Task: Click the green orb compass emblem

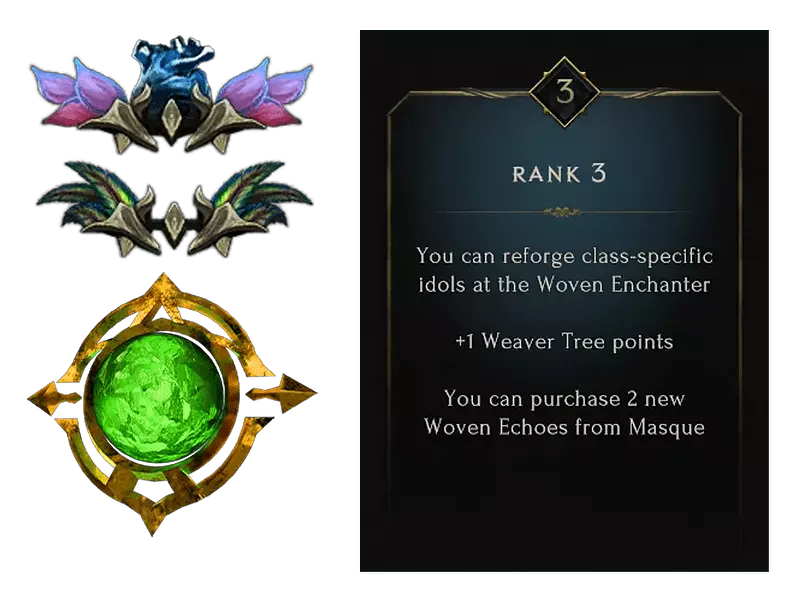Action: (x=172, y=404)
